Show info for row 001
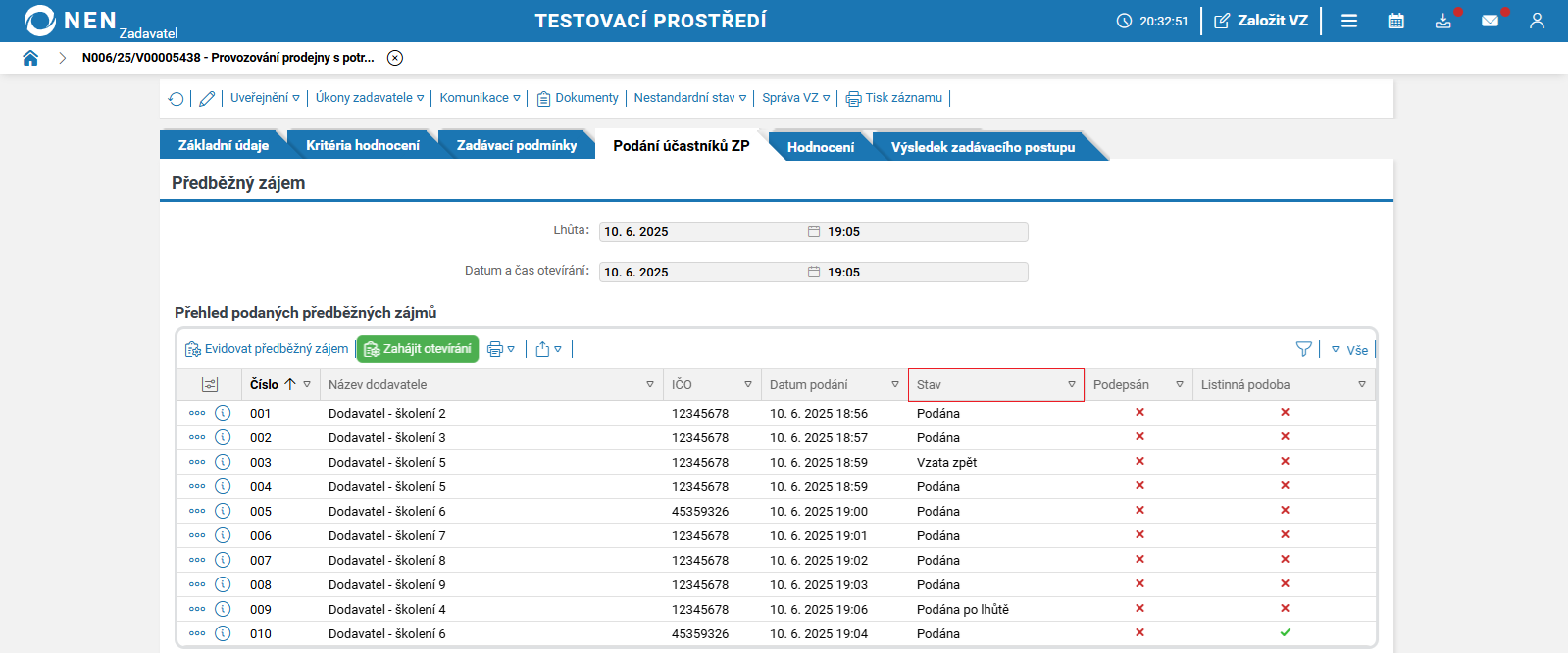 [x=223, y=413]
